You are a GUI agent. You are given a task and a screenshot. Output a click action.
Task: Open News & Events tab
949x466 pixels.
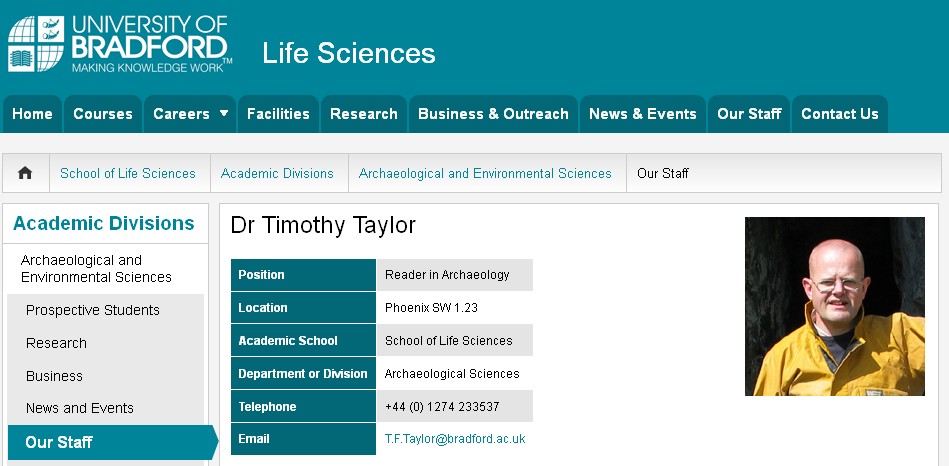tap(643, 114)
